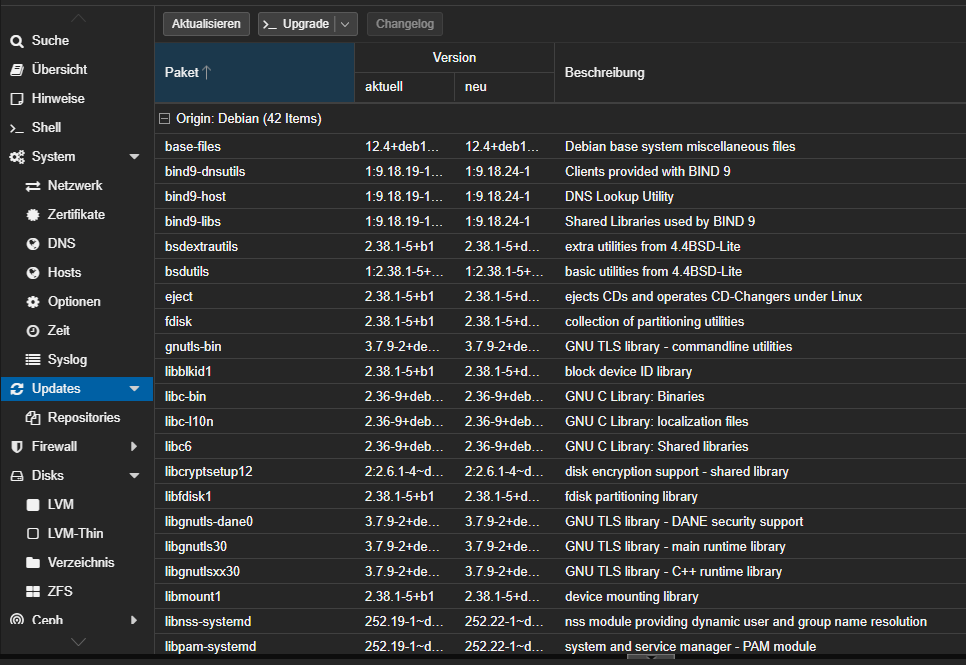Expand the Ceph submenu arrow
Image resolution: width=966 pixels, height=665 pixels.
[134, 620]
